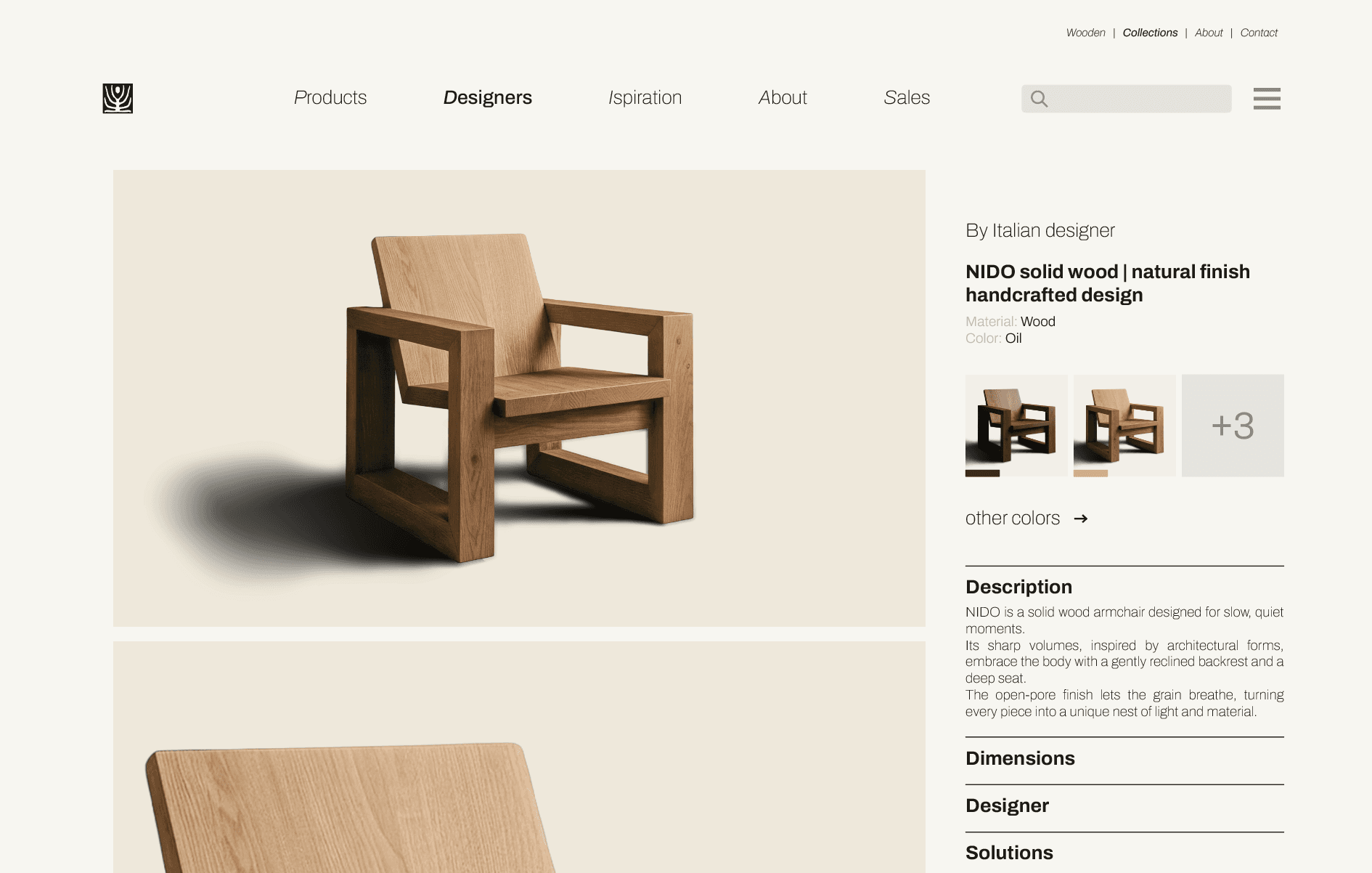Select the dark wood chair thumbnail

click(x=1016, y=426)
